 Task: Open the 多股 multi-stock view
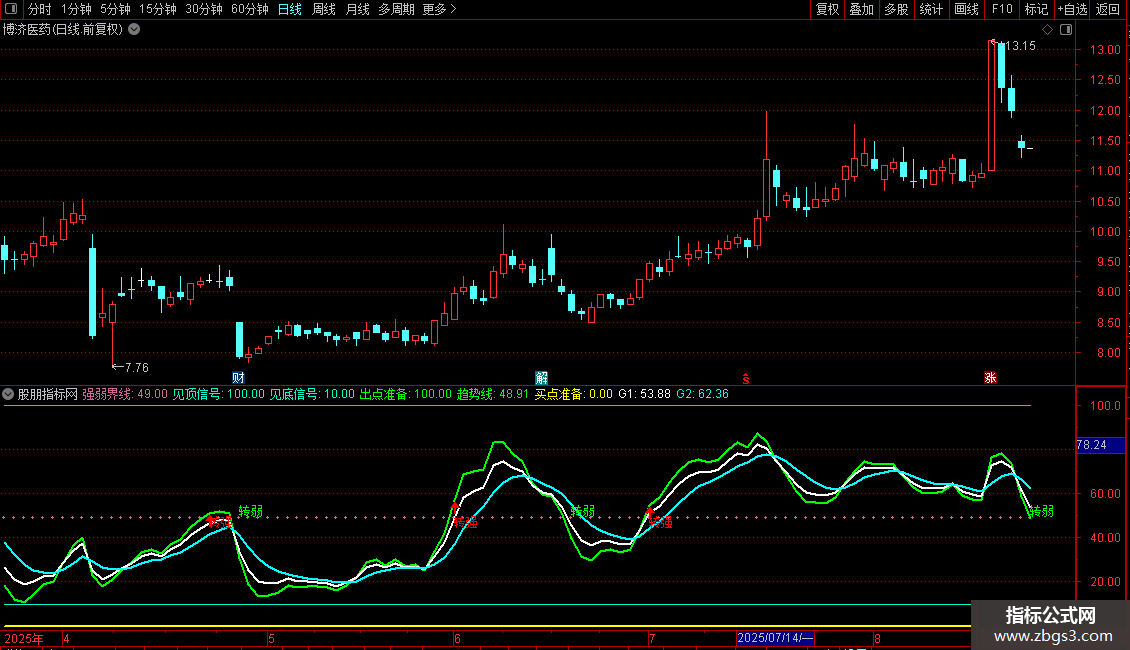(x=897, y=9)
